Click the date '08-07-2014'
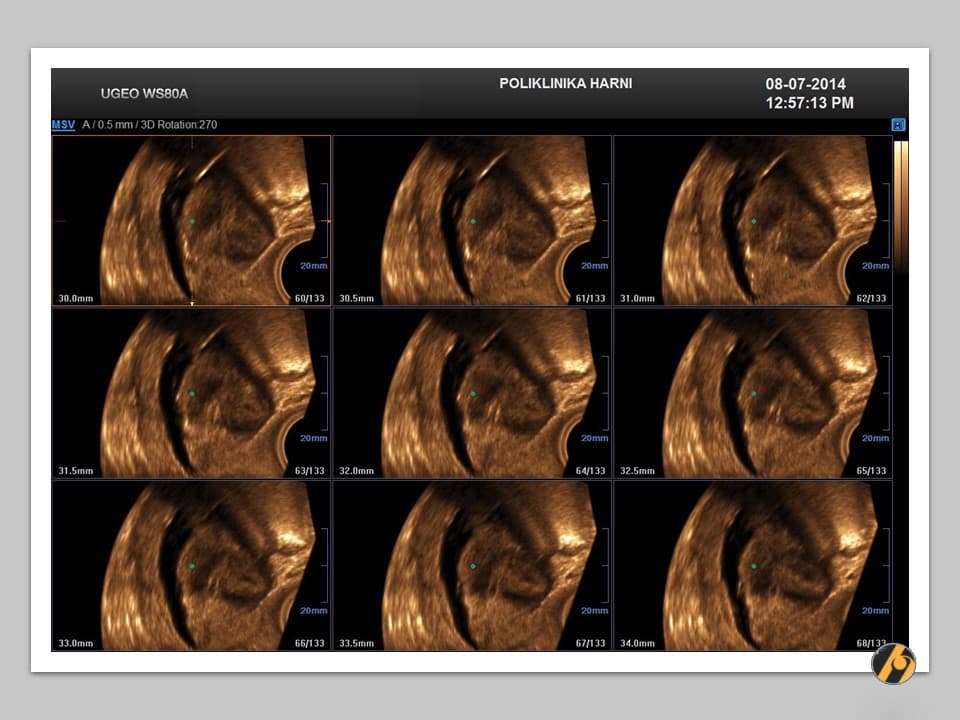Screen dimensions: 960x720 coord(806,84)
